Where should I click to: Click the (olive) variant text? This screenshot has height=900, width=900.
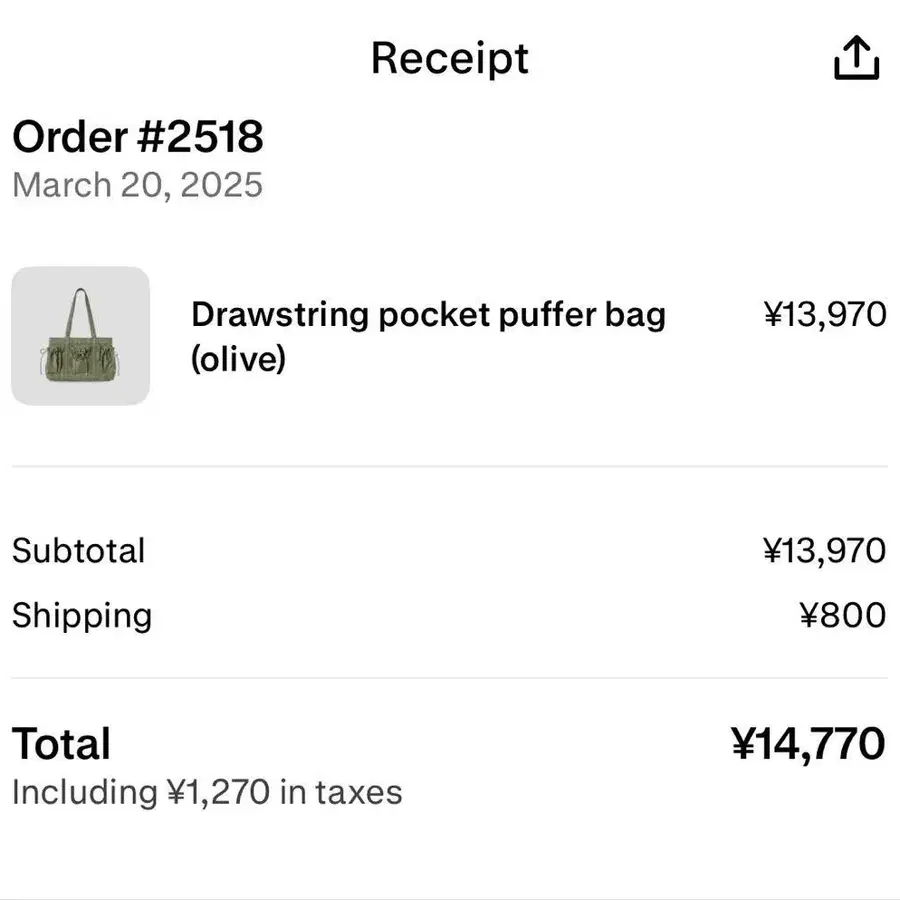pos(238,358)
